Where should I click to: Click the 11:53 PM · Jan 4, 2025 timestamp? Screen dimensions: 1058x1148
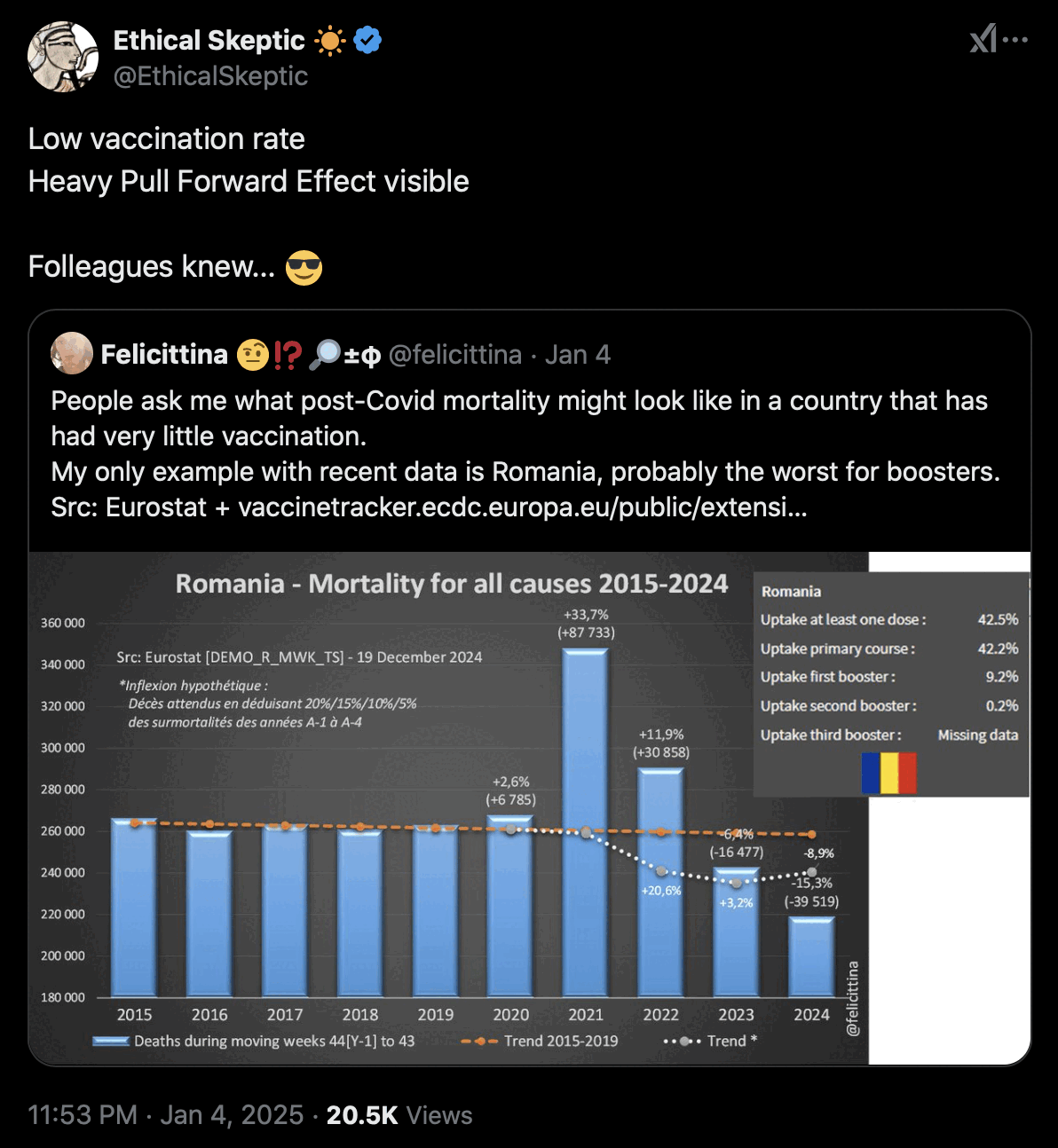[166, 1115]
